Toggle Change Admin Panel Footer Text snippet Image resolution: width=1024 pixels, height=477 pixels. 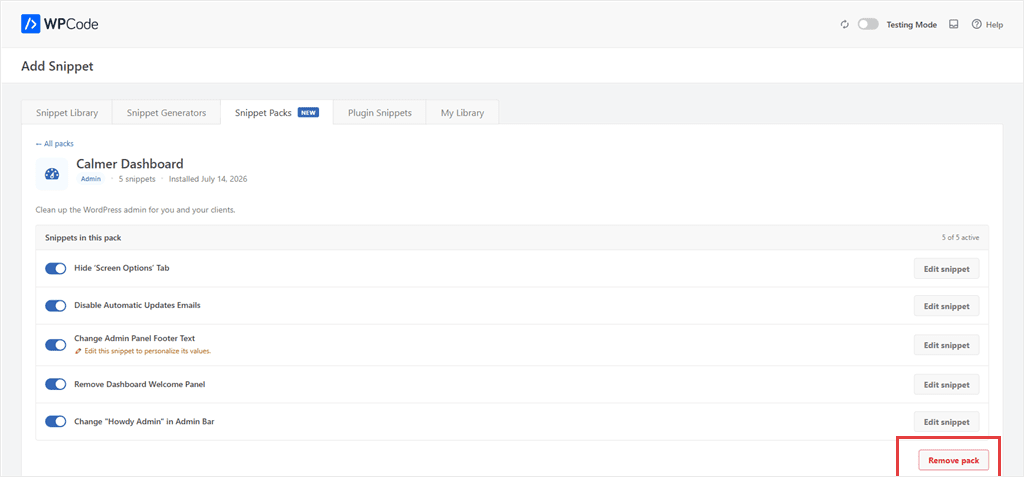(56, 344)
